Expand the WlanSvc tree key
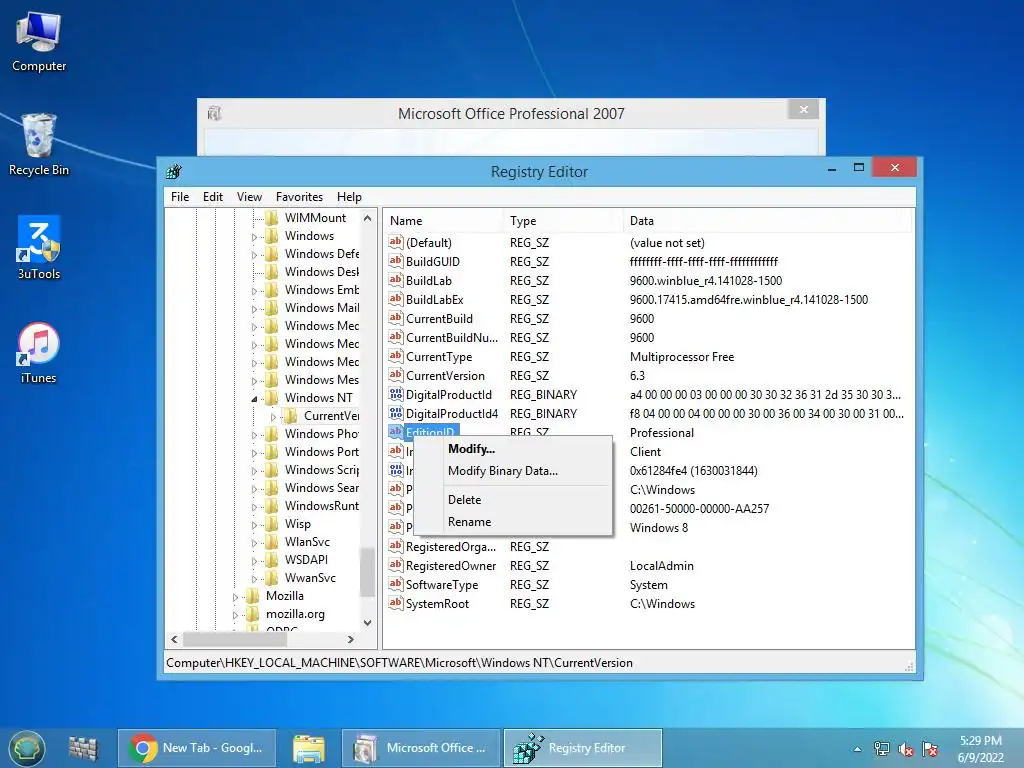1024x768 pixels. click(255, 543)
